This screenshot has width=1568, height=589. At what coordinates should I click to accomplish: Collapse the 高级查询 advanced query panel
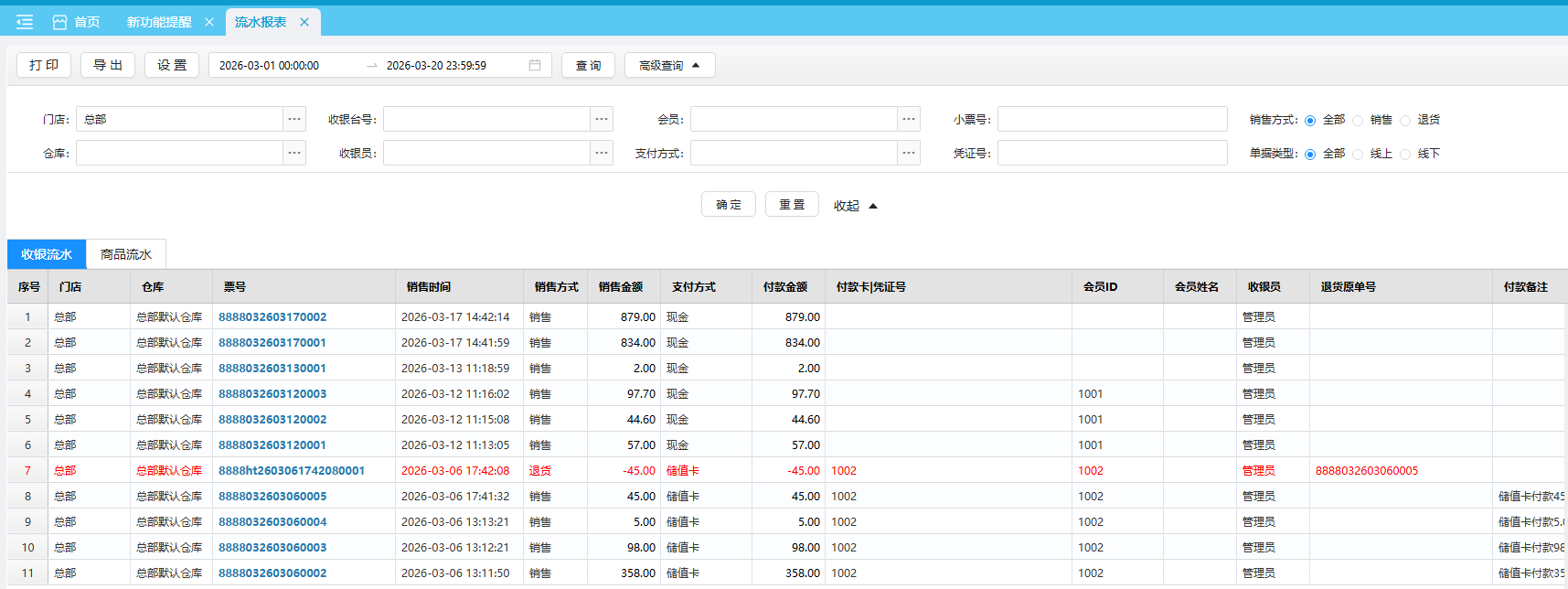(x=669, y=65)
